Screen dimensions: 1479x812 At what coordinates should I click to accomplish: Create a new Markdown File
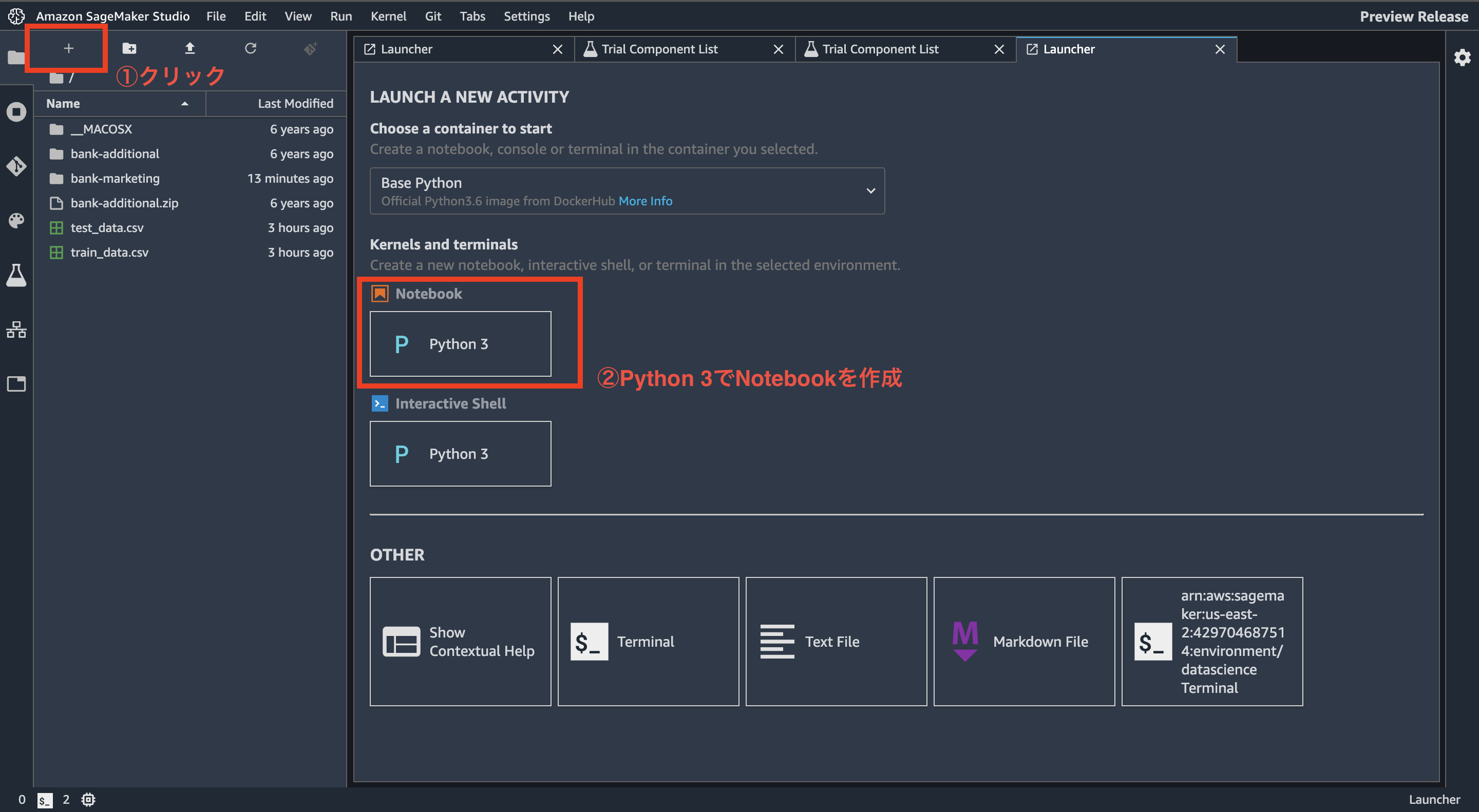click(x=1025, y=642)
